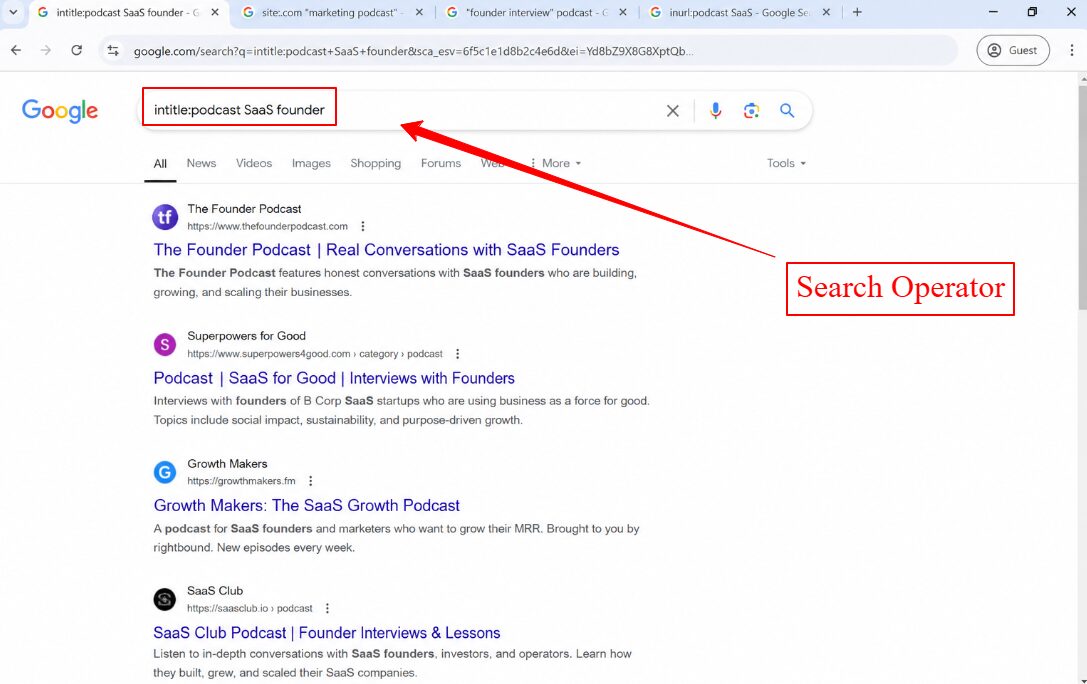Click 'Superpowers for Good' site name
The image size is (1087, 684).
pyautogui.click(x=246, y=336)
